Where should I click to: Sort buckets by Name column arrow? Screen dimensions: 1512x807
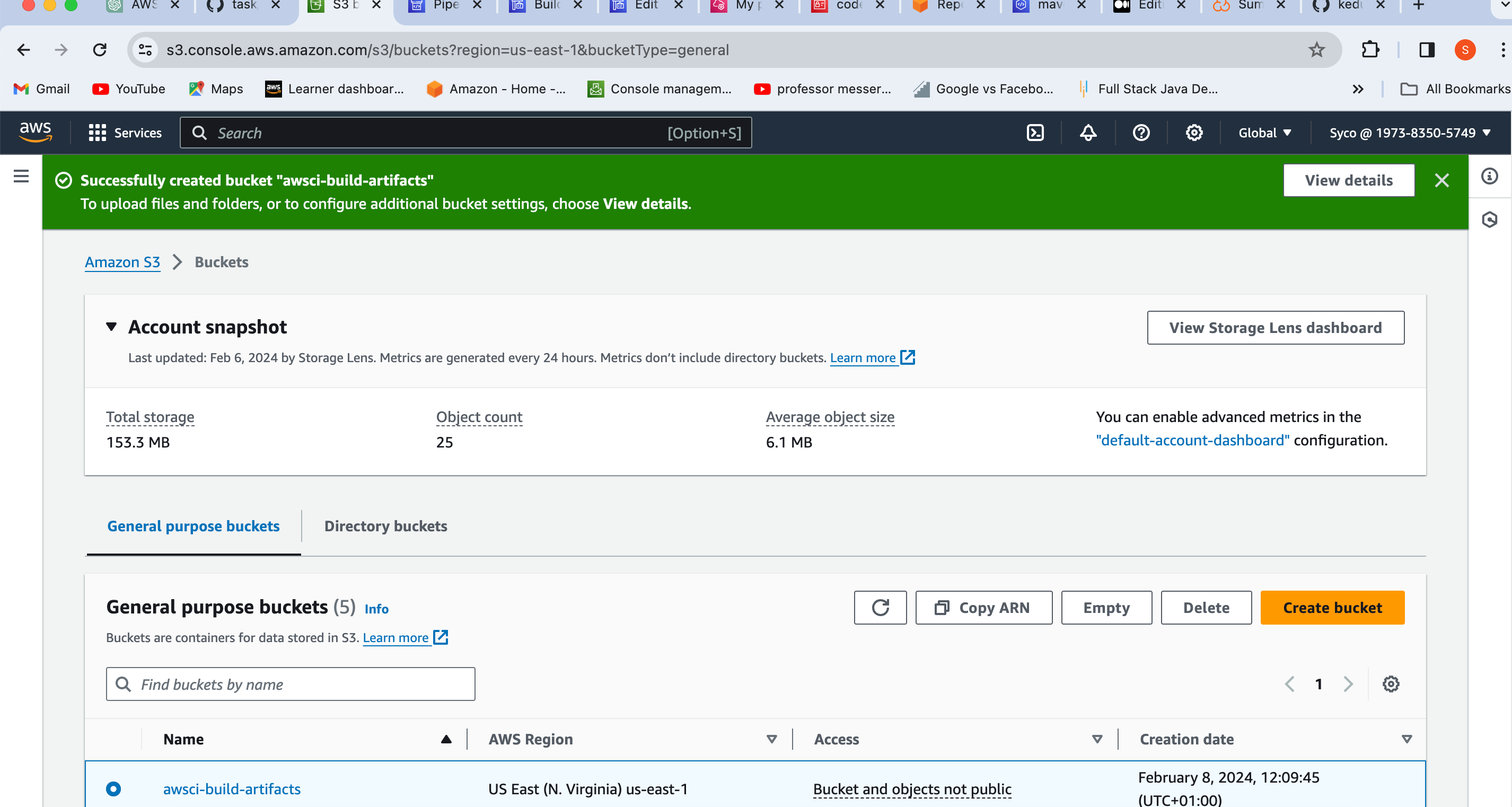tap(446, 739)
